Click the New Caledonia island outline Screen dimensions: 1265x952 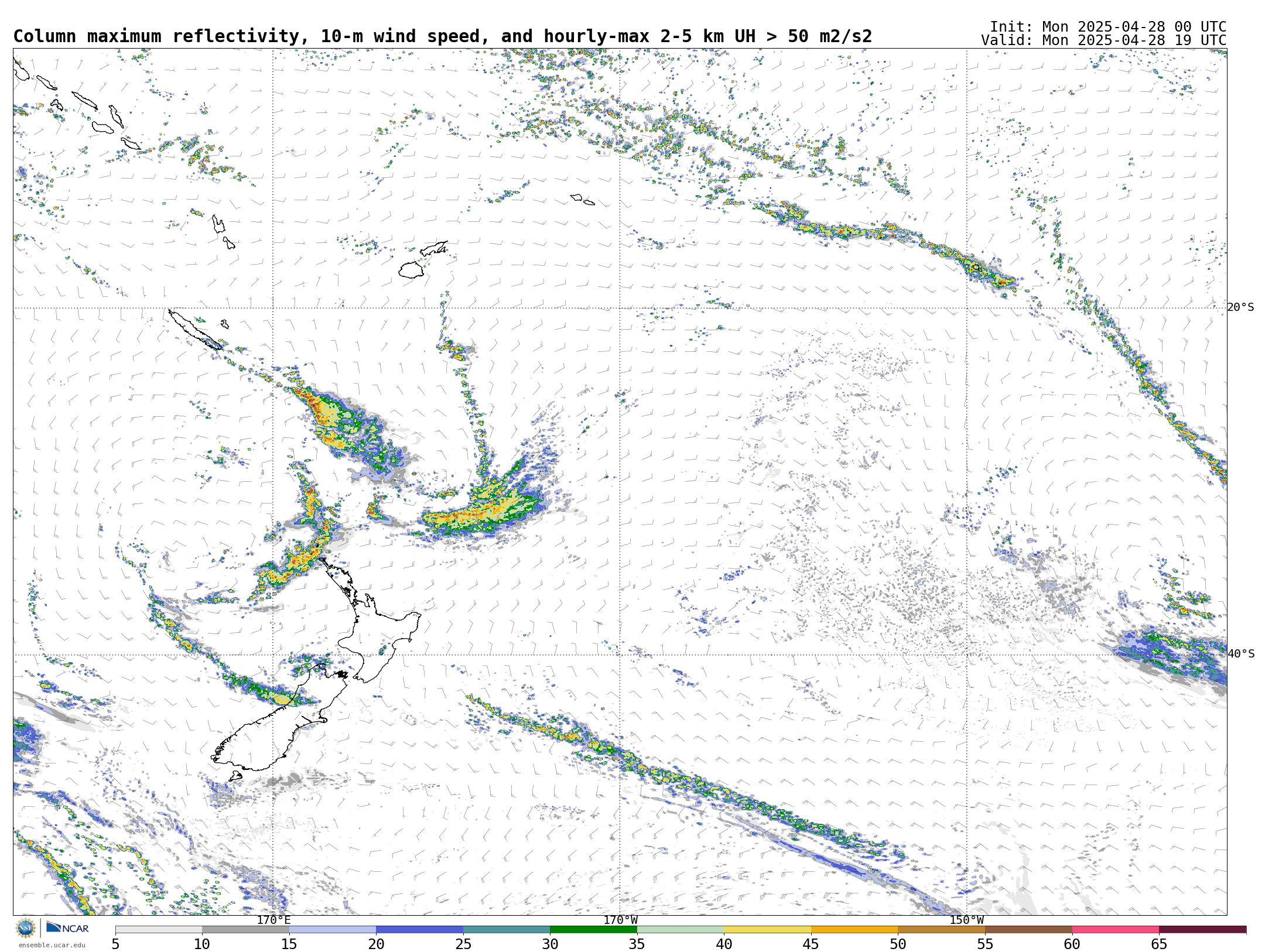click(195, 330)
